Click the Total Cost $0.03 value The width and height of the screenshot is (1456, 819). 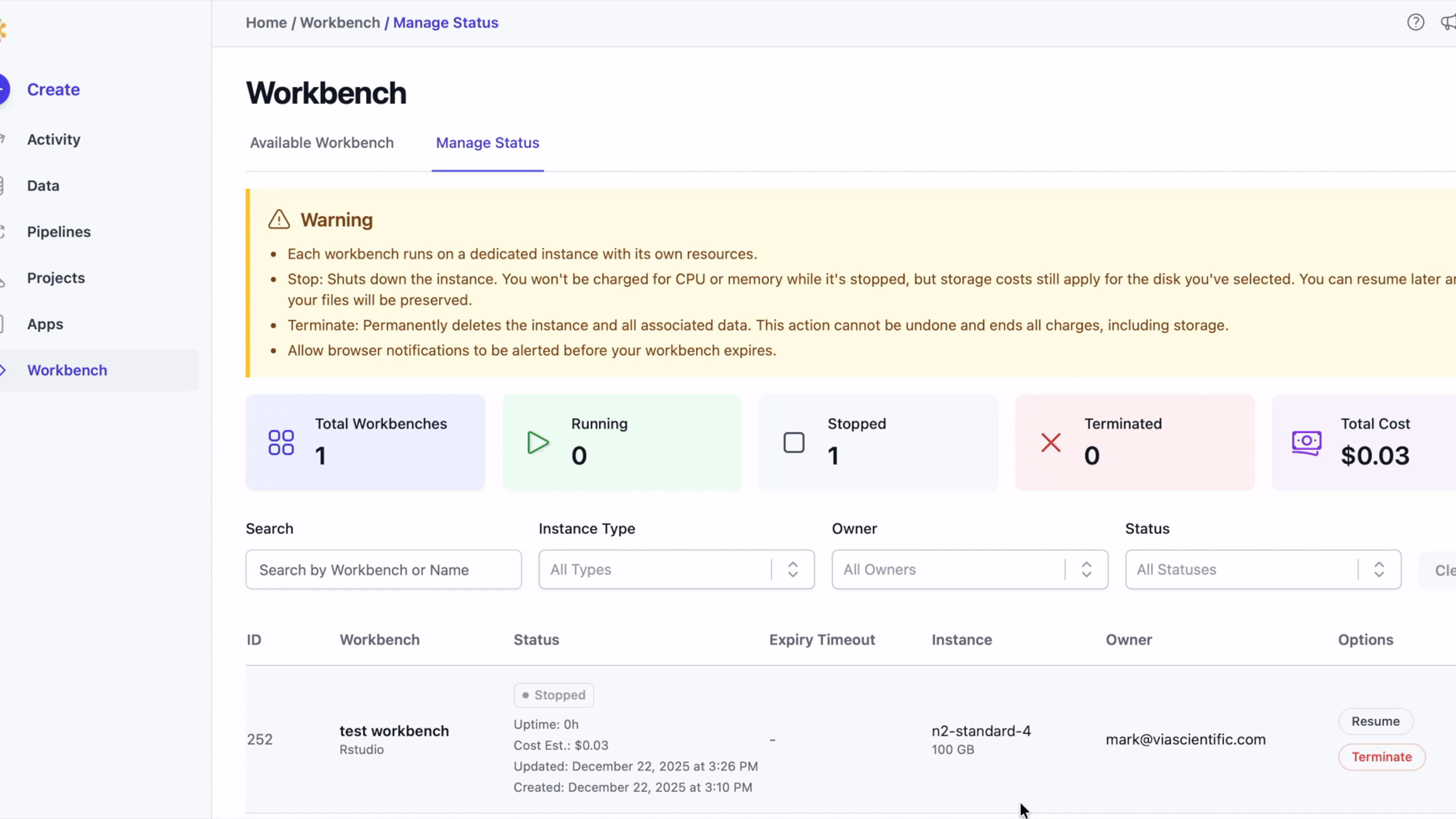pyautogui.click(x=1374, y=456)
